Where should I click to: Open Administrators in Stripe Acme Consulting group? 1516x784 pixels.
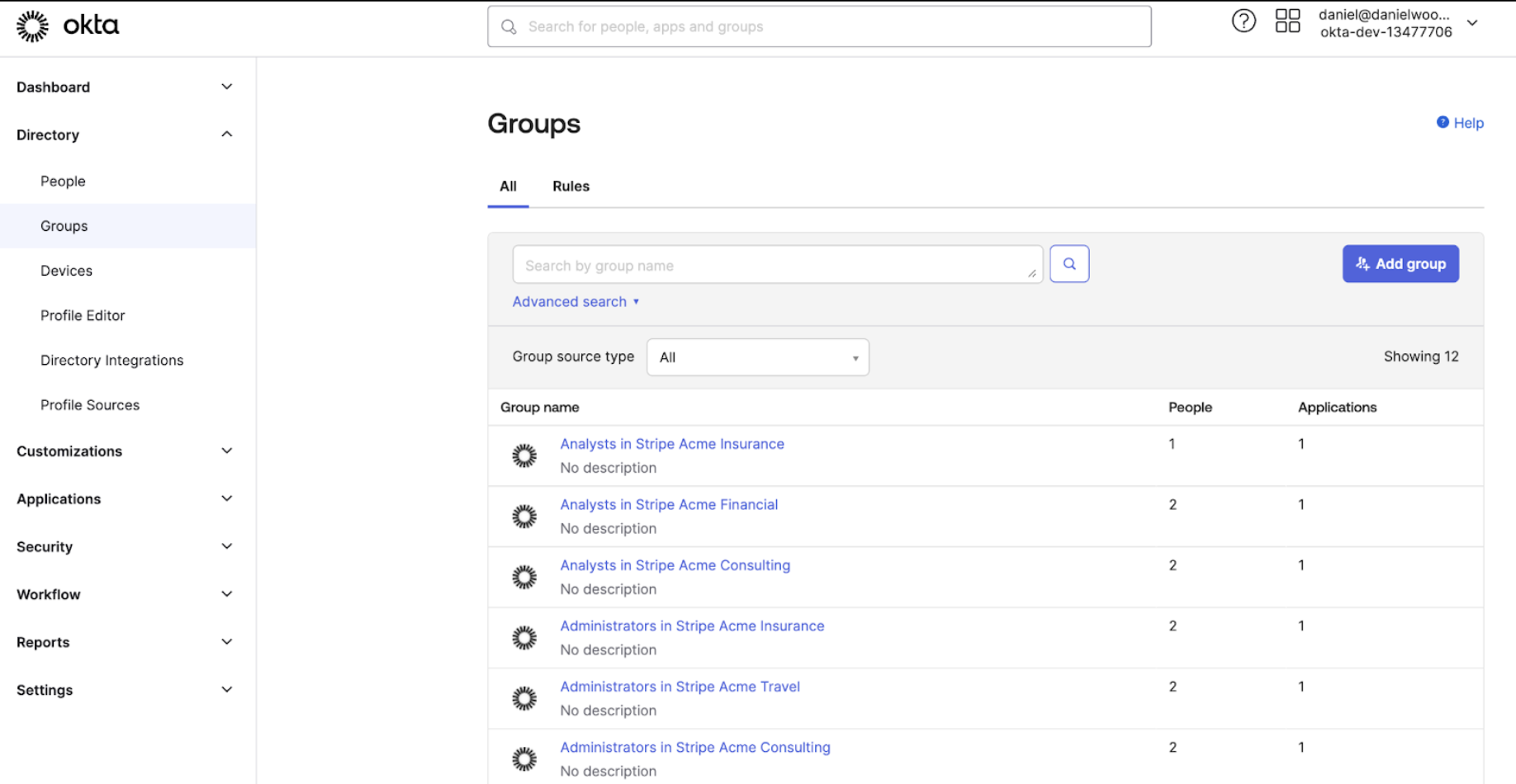coord(695,748)
